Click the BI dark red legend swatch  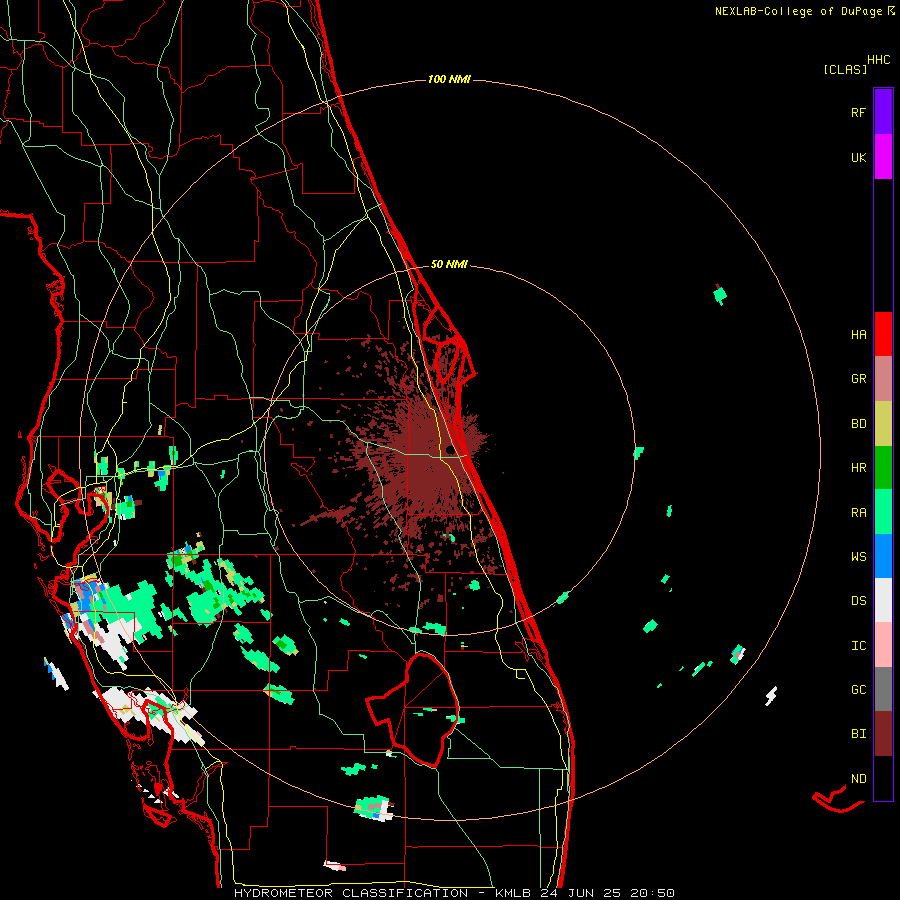tap(883, 734)
